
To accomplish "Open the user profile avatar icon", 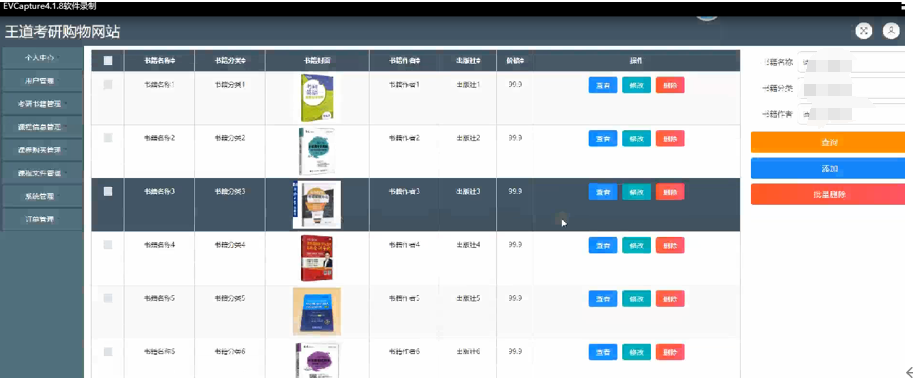I will (891, 31).
